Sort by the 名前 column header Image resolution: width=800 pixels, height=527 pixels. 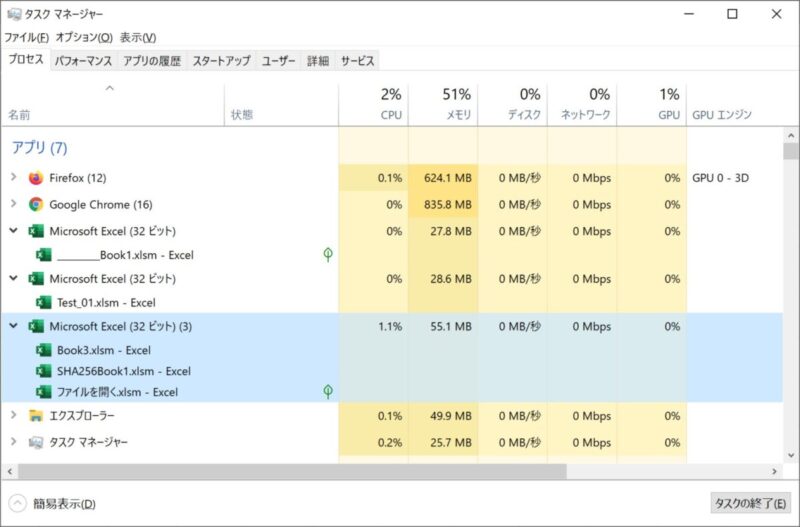[x=112, y=105]
